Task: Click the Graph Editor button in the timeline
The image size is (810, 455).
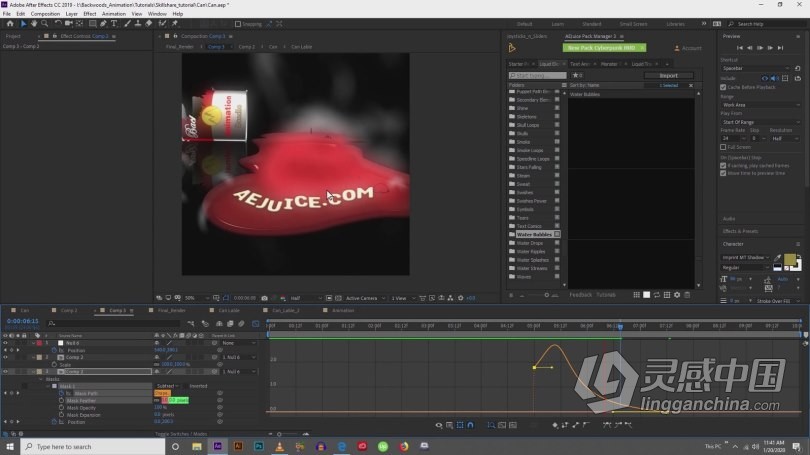Action: pyautogui.click(x=256, y=323)
